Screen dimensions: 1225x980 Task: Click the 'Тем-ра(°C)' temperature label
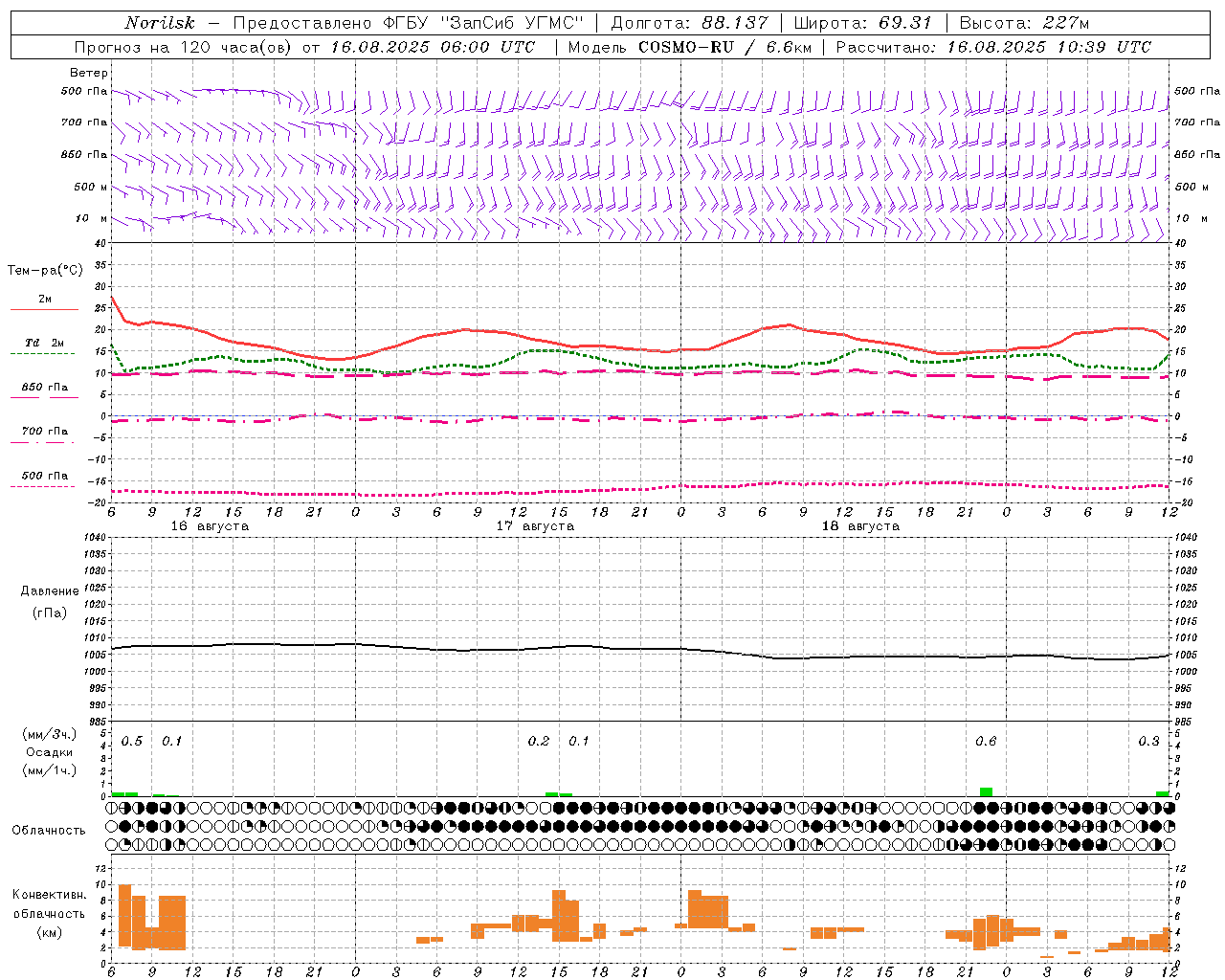coord(45,271)
